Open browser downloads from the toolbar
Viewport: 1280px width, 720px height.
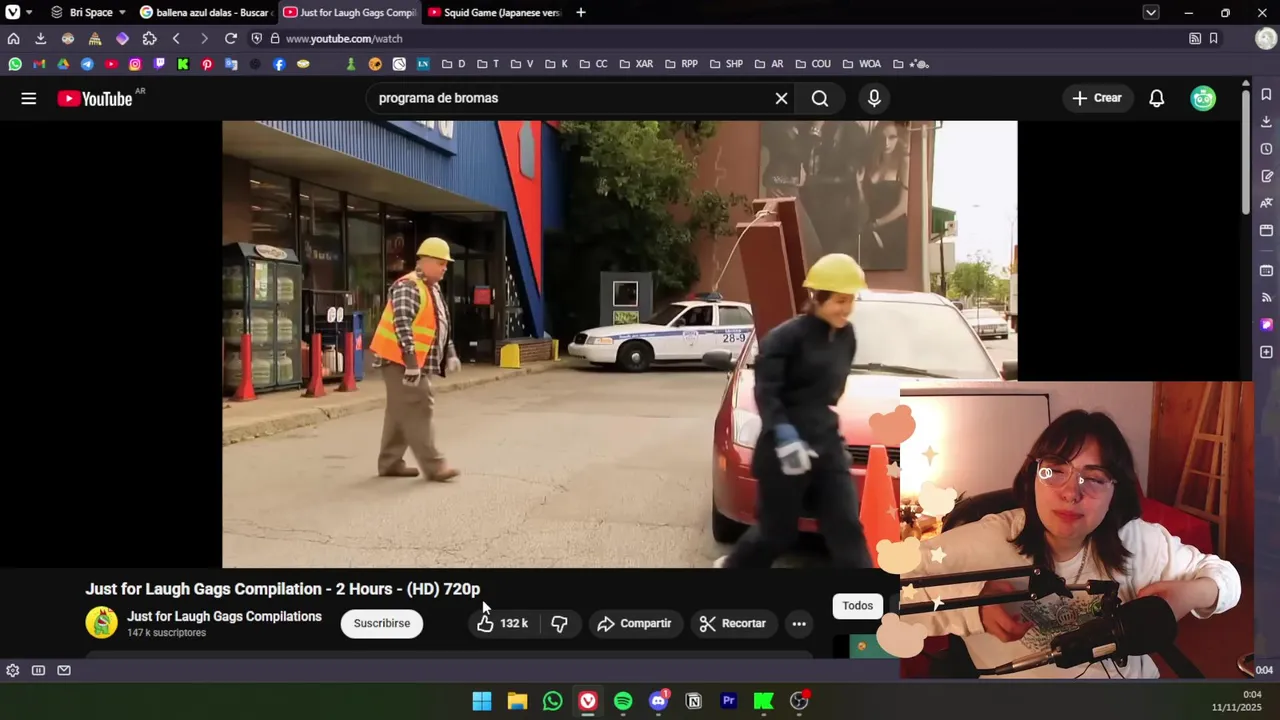[40, 38]
